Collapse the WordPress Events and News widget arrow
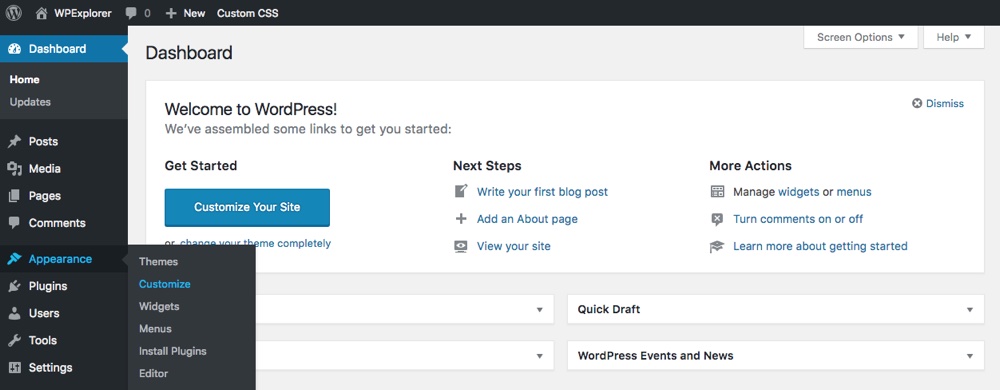The image size is (1000, 390). tap(970, 356)
